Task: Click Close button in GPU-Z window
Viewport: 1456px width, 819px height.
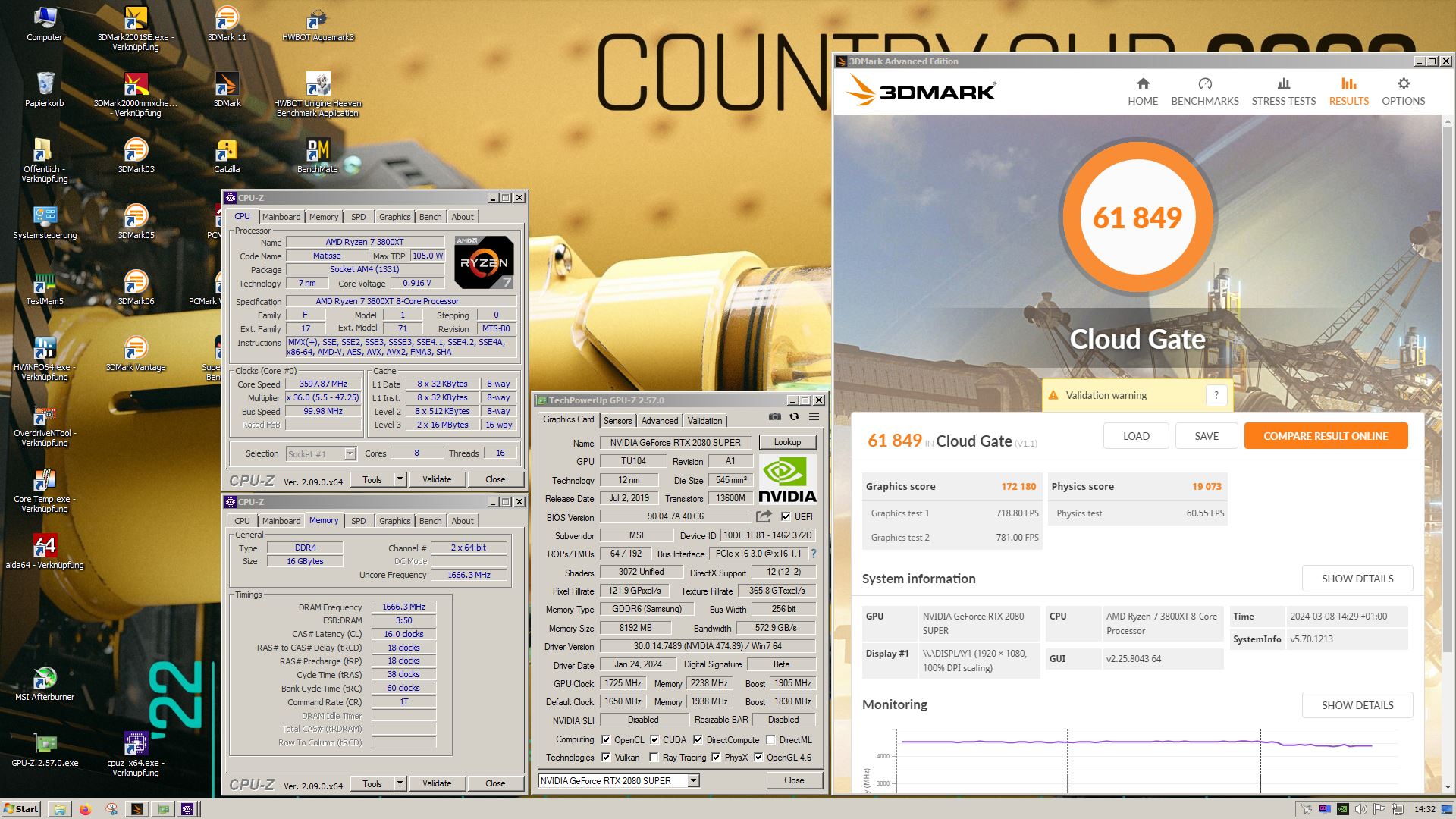Action: coord(793,780)
